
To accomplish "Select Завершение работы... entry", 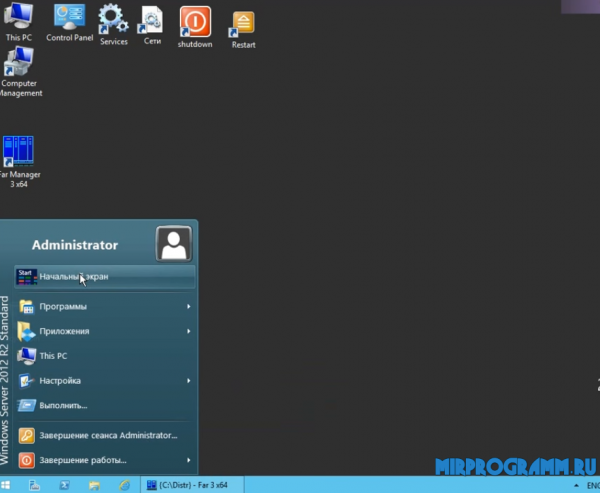I will [104, 460].
